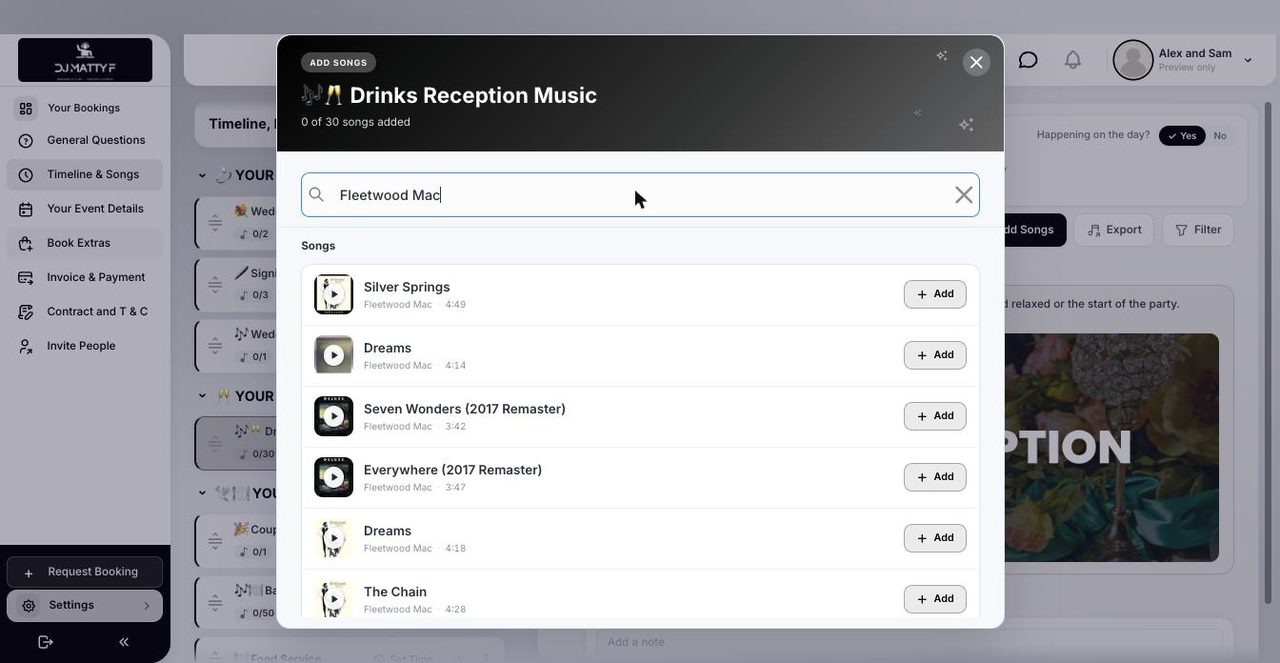This screenshot has height=663, width=1280.
Task: Play preview of Silver Springs
Action: 334,294
